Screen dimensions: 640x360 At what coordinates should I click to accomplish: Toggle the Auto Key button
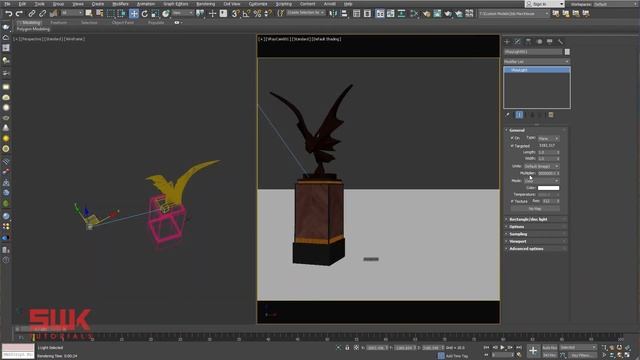(549, 348)
